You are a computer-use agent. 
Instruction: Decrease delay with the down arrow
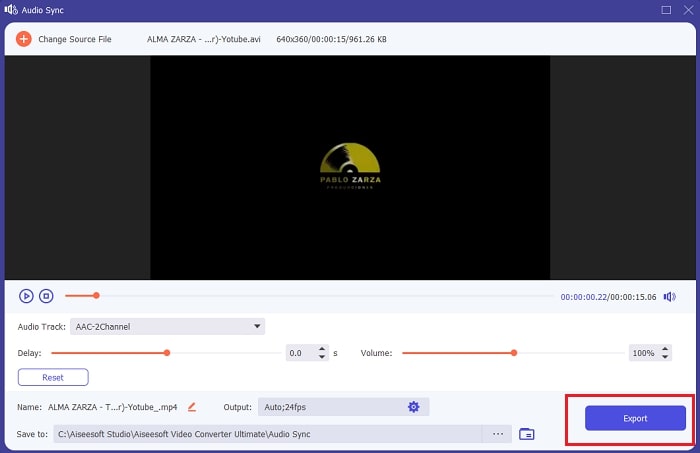coord(322,357)
